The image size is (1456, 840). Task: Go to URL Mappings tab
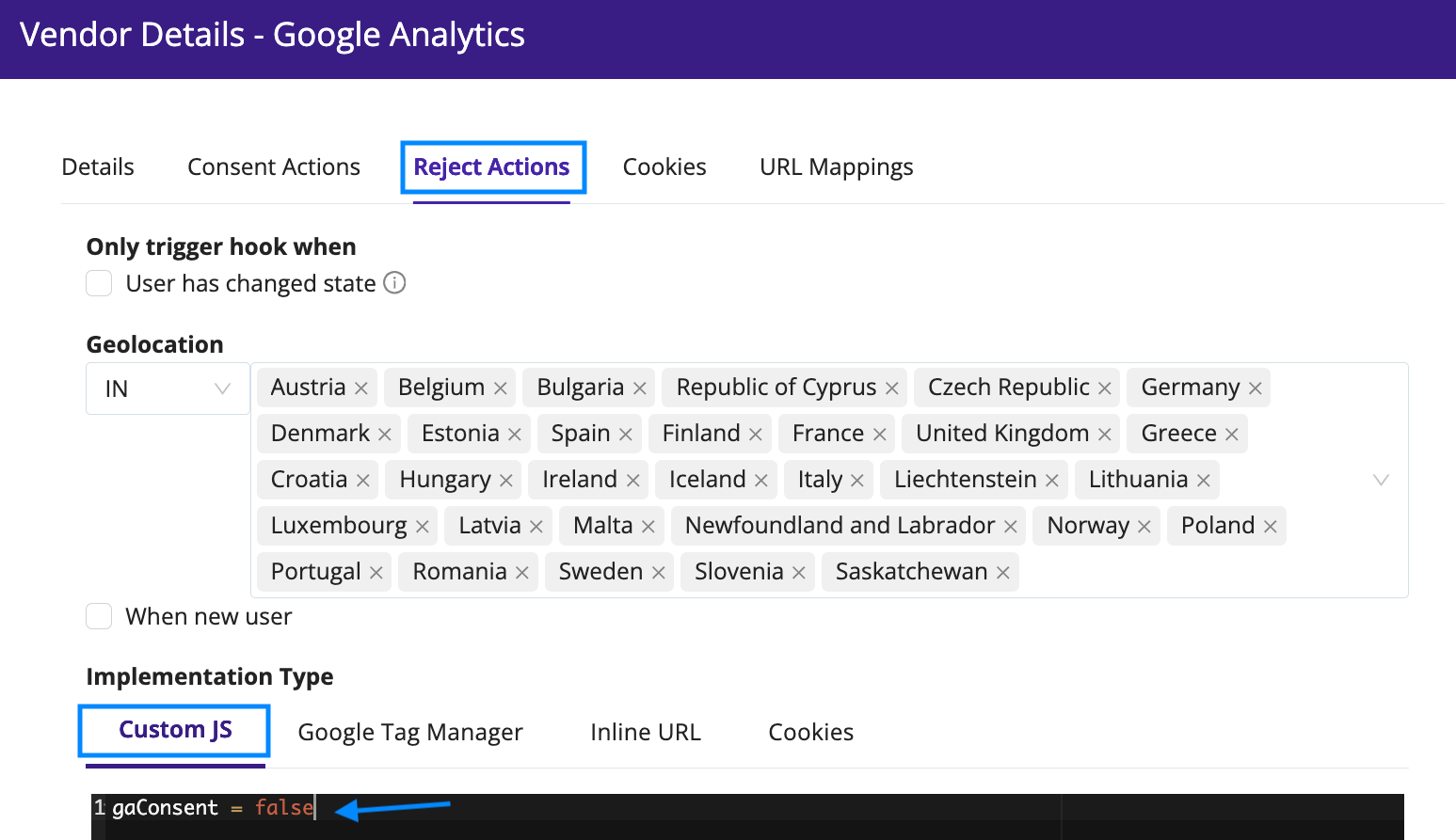[x=837, y=166]
